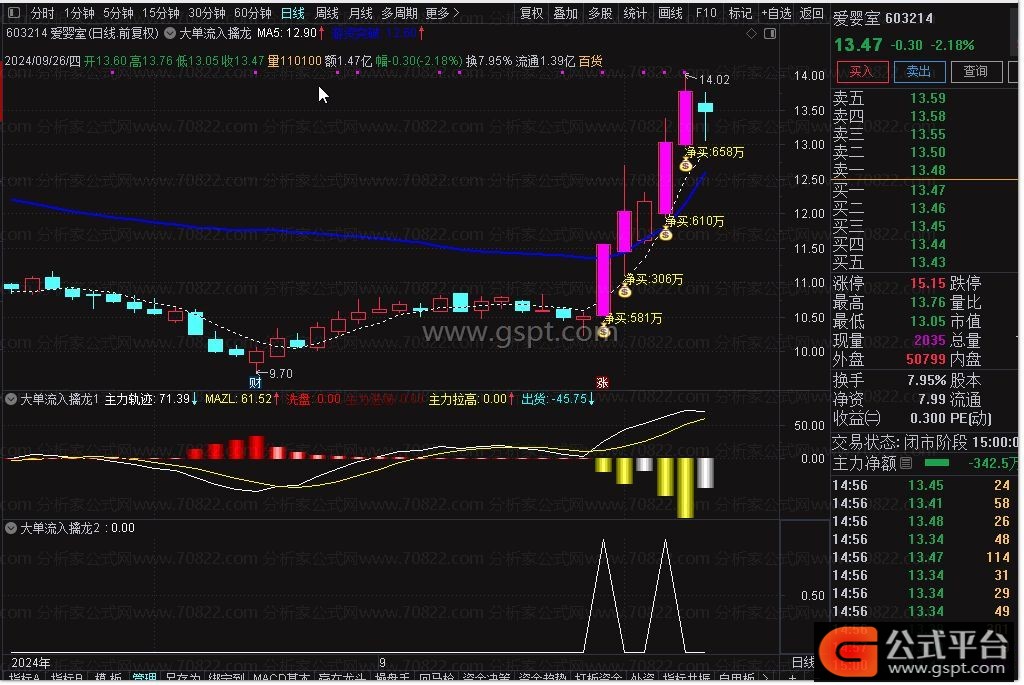The image size is (1024, 685).
Task: Open the 复权 adjustment menu
Action: pyautogui.click(x=532, y=13)
